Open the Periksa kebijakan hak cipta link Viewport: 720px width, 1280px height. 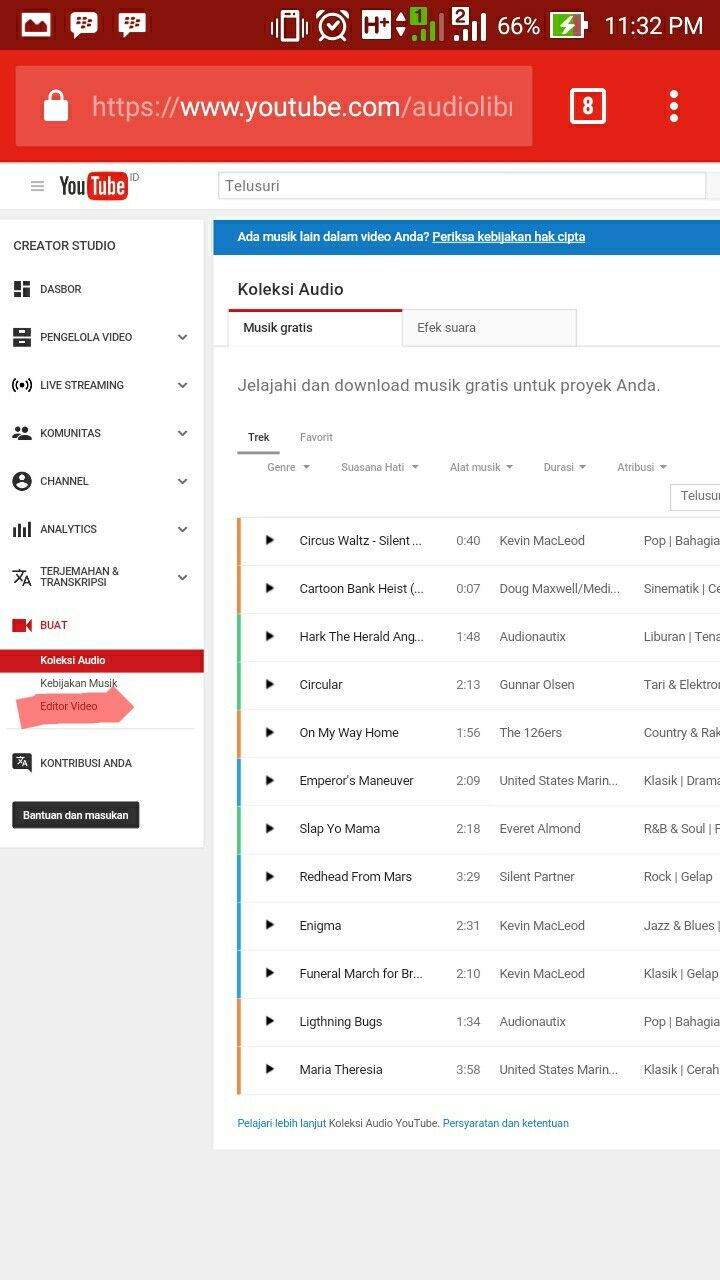(508, 237)
